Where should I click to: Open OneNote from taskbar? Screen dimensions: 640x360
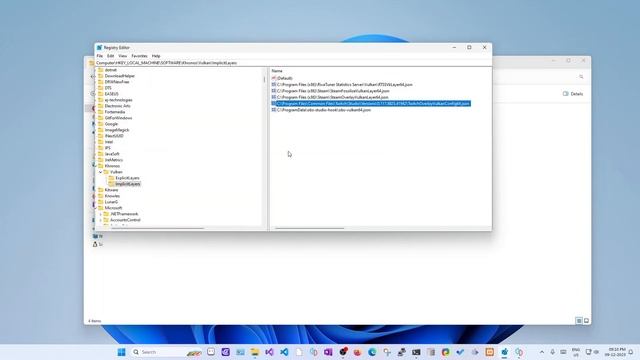pos(328,352)
